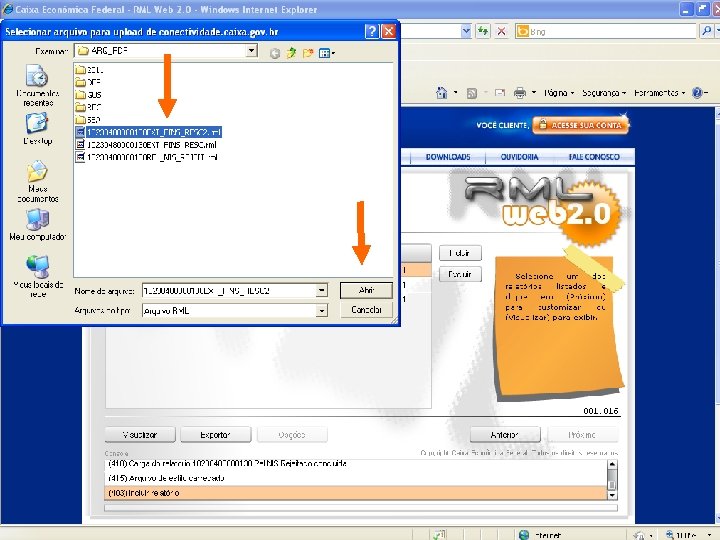This screenshot has height=540, width=720.
Task: Click the Excluir button
Action: [x=460, y=274]
